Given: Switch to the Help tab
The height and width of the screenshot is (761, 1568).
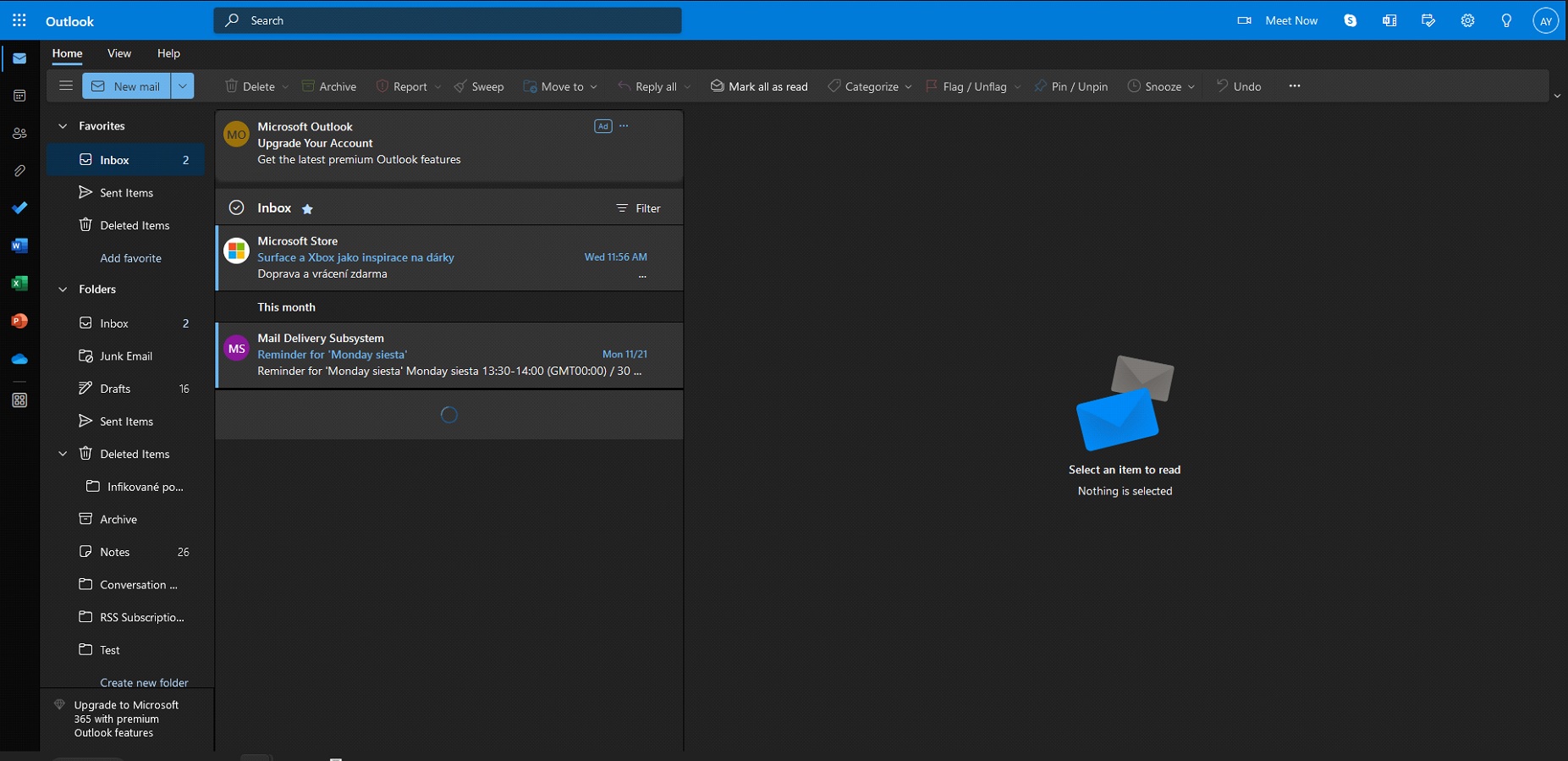Looking at the screenshot, I should (168, 53).
